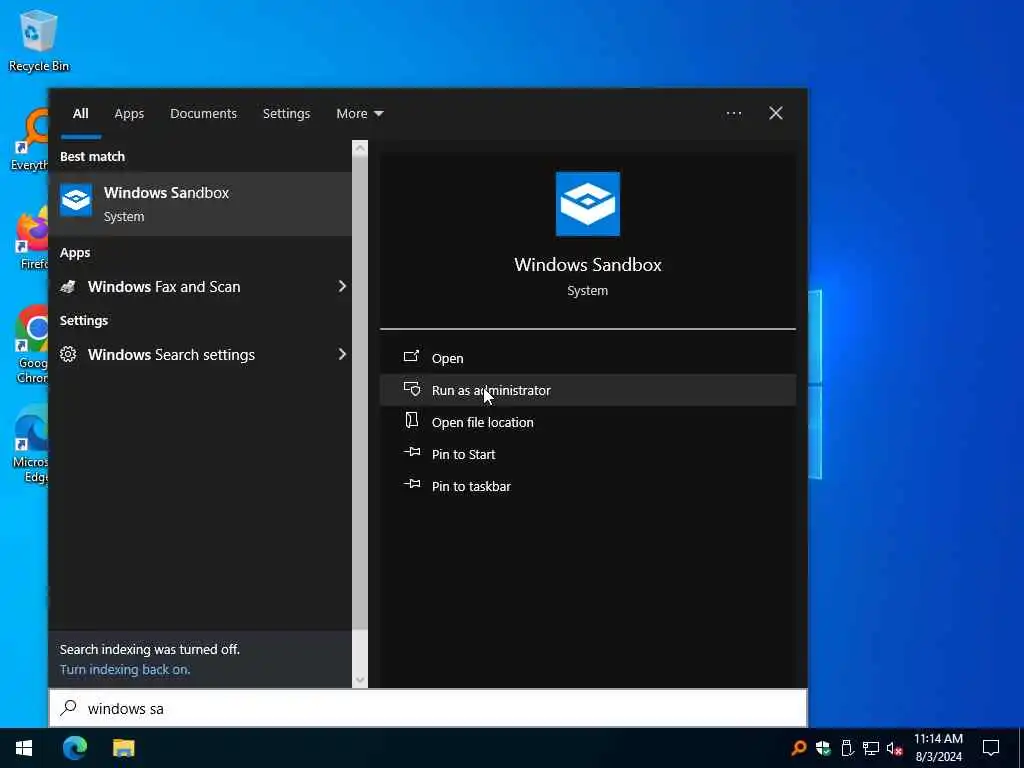Open the network tray icon
Screen dimensions: 1024x768
pos(871,748)
